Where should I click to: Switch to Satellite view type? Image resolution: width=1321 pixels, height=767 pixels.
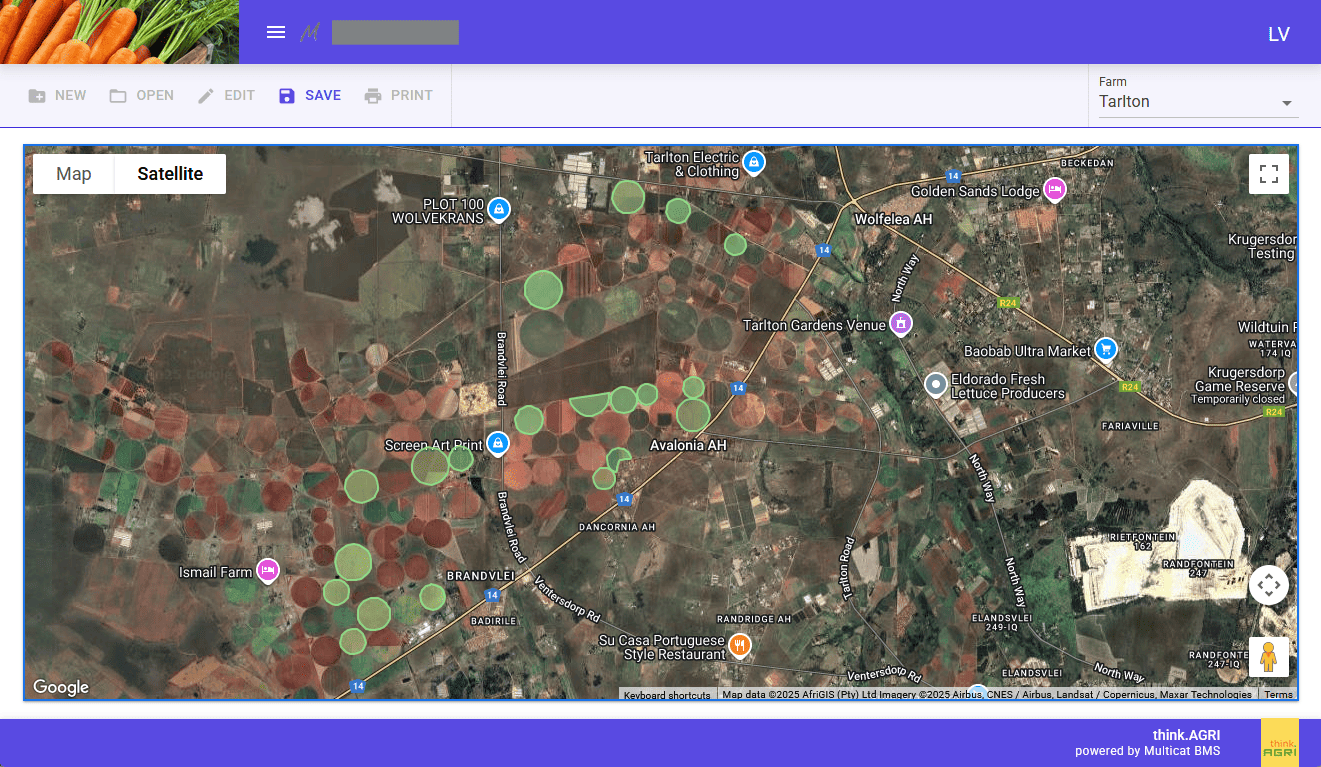[x=170, y=174]
